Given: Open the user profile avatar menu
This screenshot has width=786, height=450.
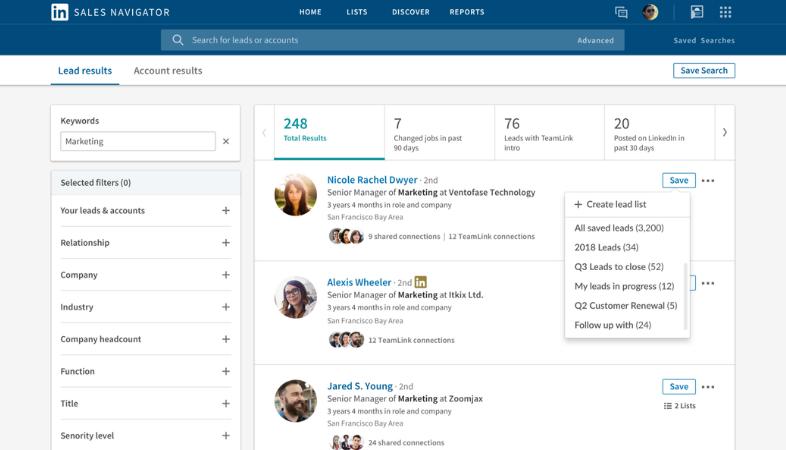Looking at the screenshot, I should coord(650,12).
